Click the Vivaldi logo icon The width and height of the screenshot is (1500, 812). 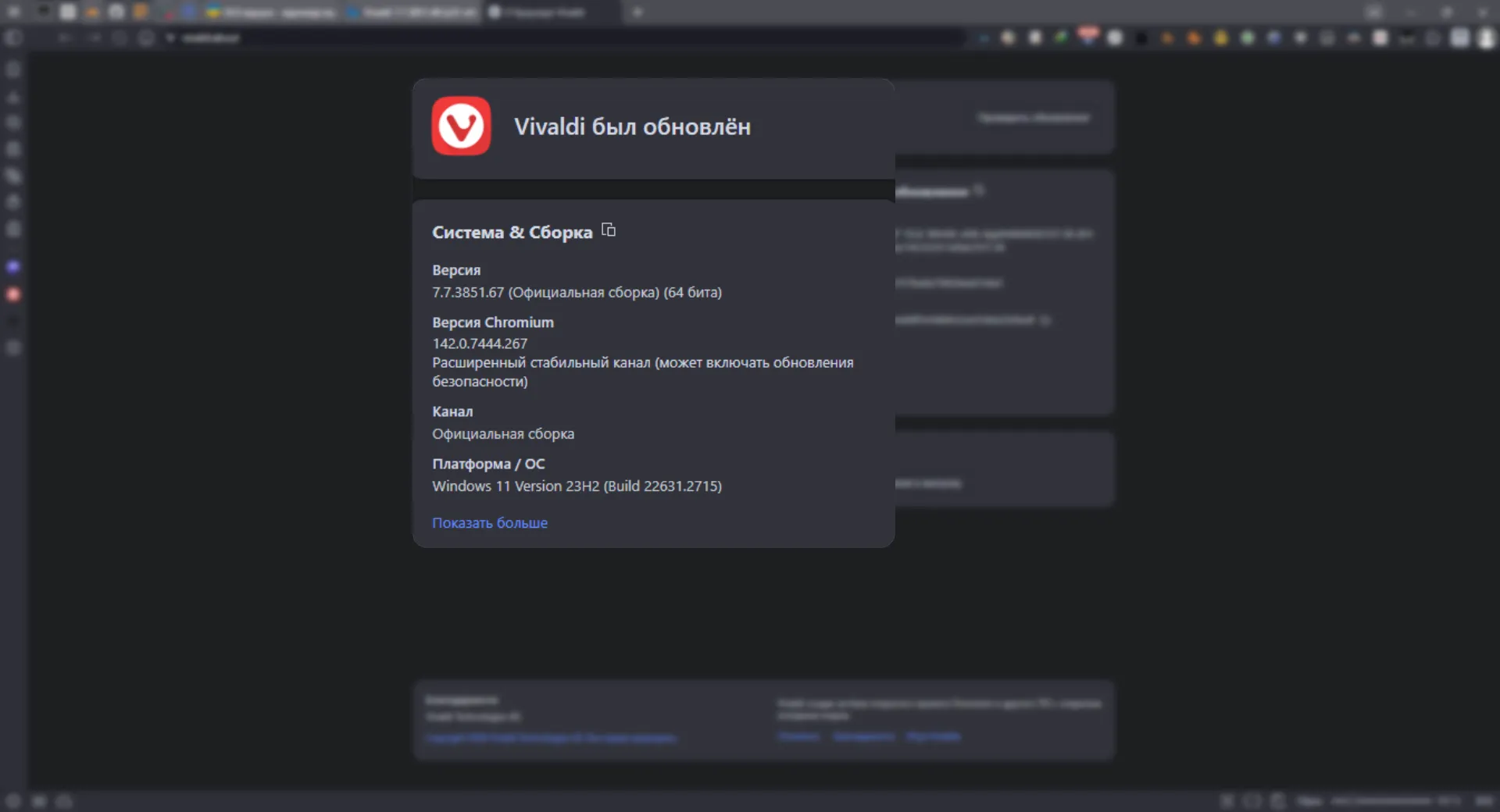coord(461,126)
